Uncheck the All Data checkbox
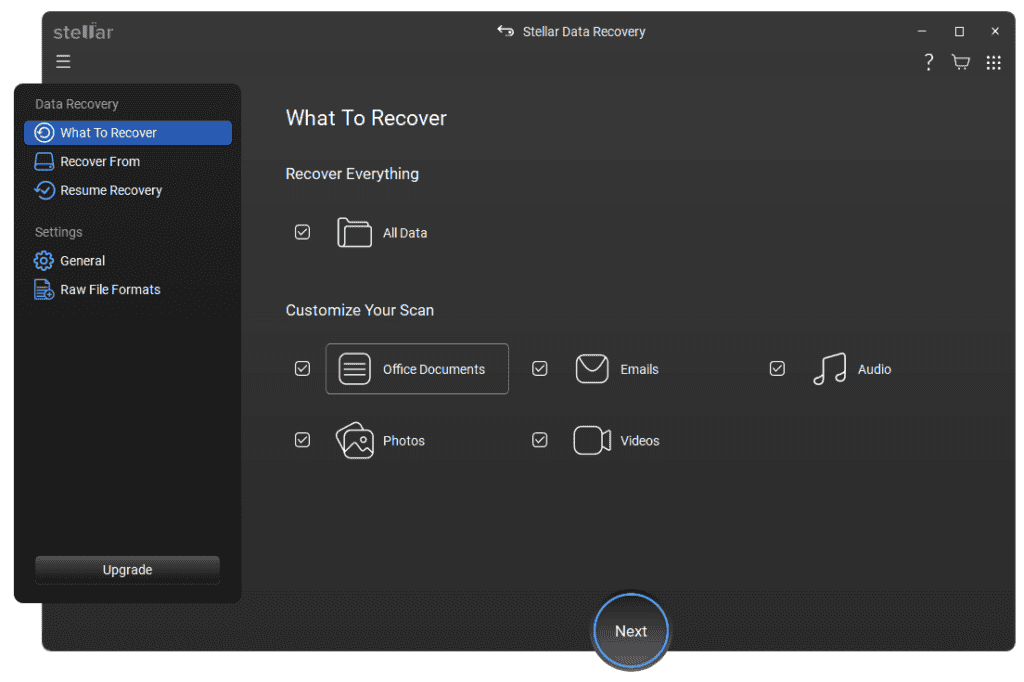The width and height of the screenshot is (1024, 682). [302, 232]
